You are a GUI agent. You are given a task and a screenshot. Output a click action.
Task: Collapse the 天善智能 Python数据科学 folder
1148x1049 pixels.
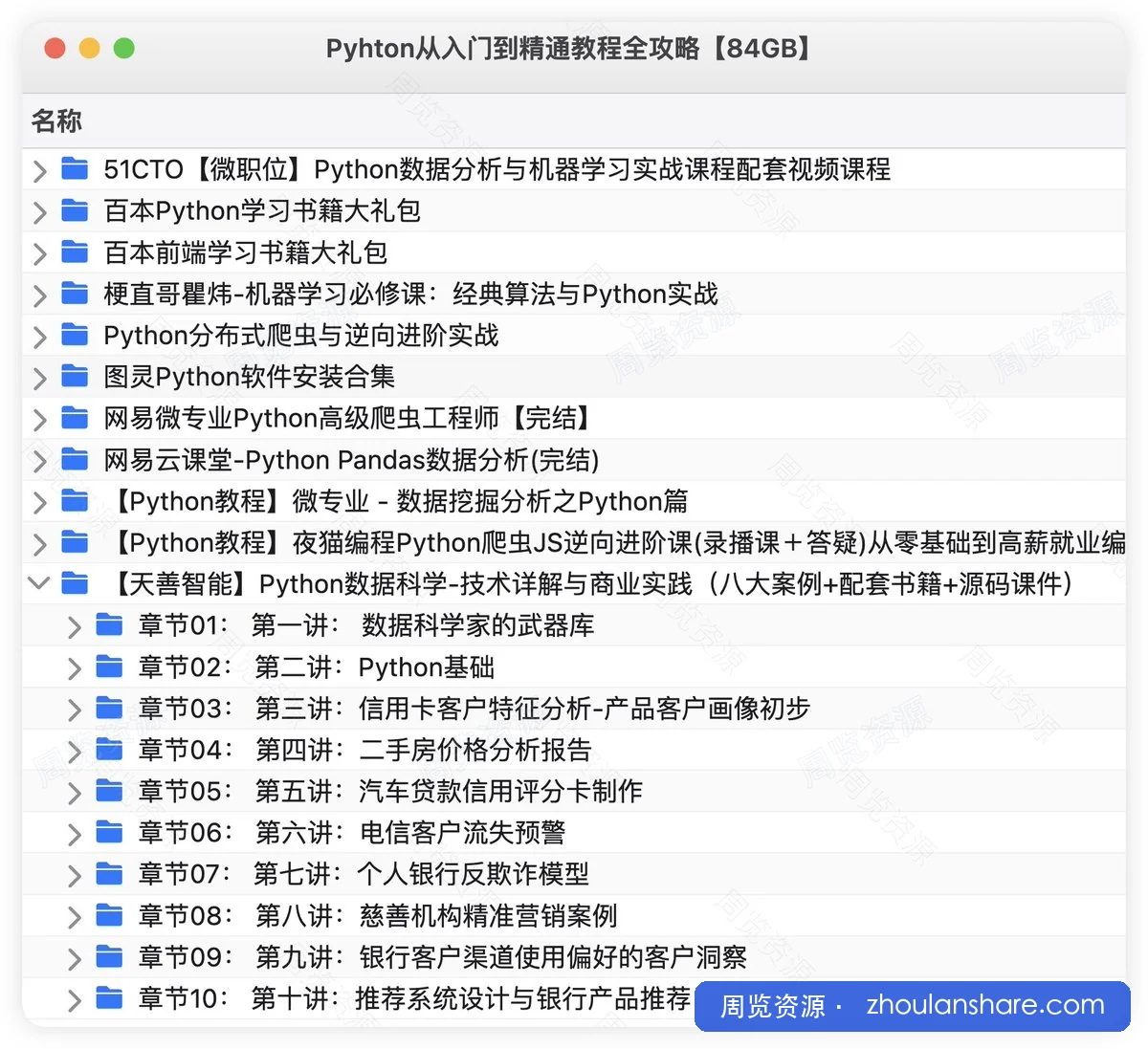pyautogui.click(x=39, y=582)
